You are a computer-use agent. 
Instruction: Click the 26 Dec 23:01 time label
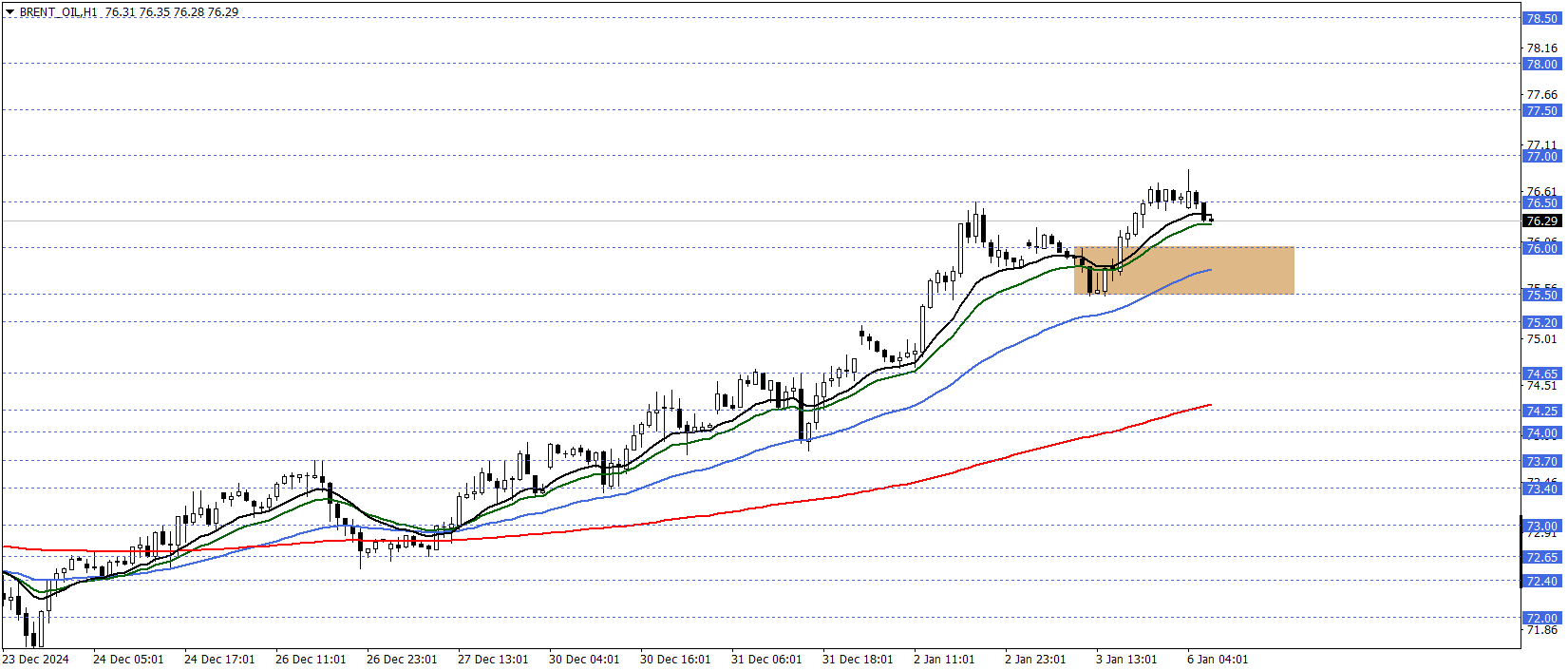coord(402,659)
